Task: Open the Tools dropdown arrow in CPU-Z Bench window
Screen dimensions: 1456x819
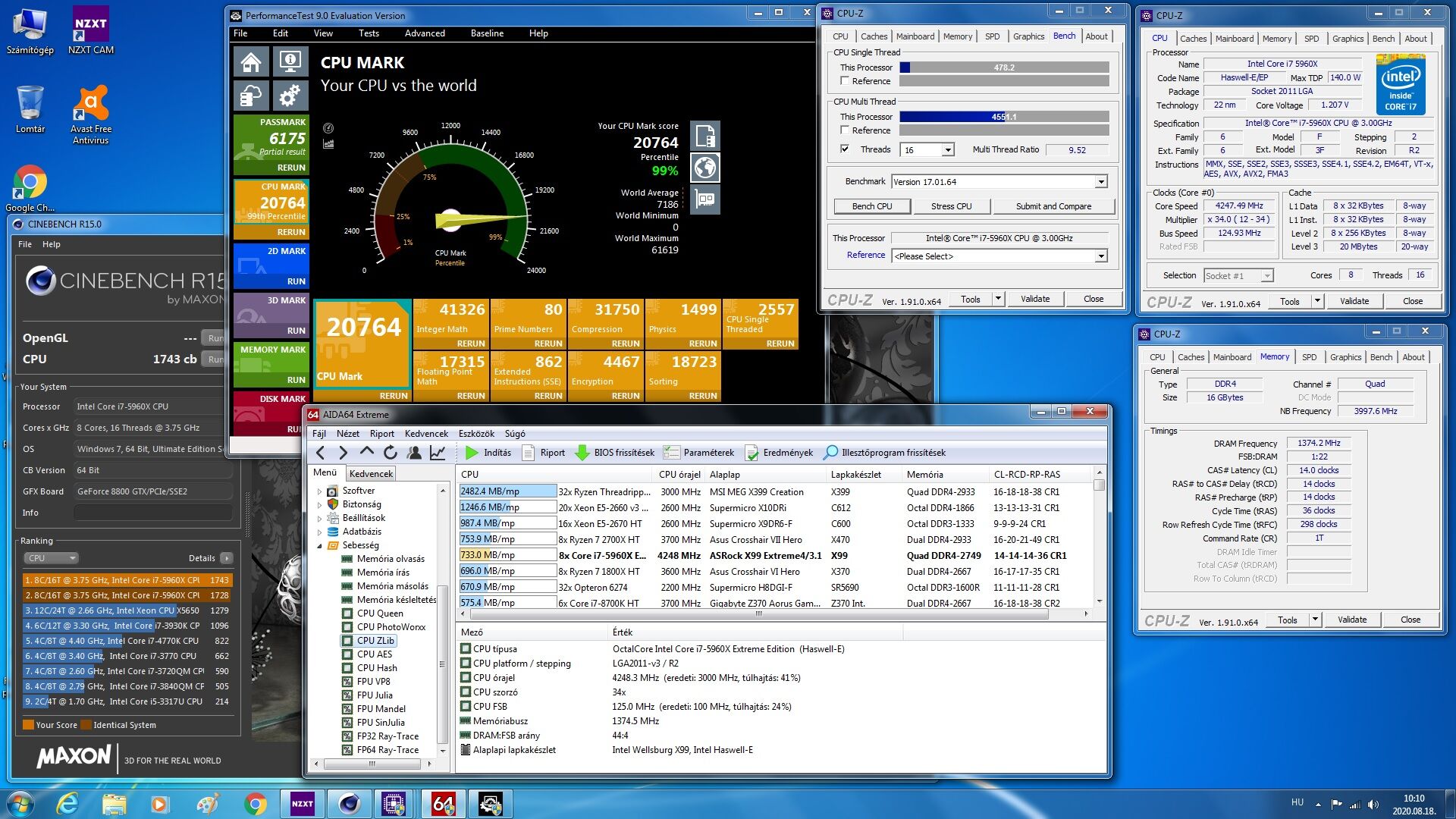Action: coord(998,299)
